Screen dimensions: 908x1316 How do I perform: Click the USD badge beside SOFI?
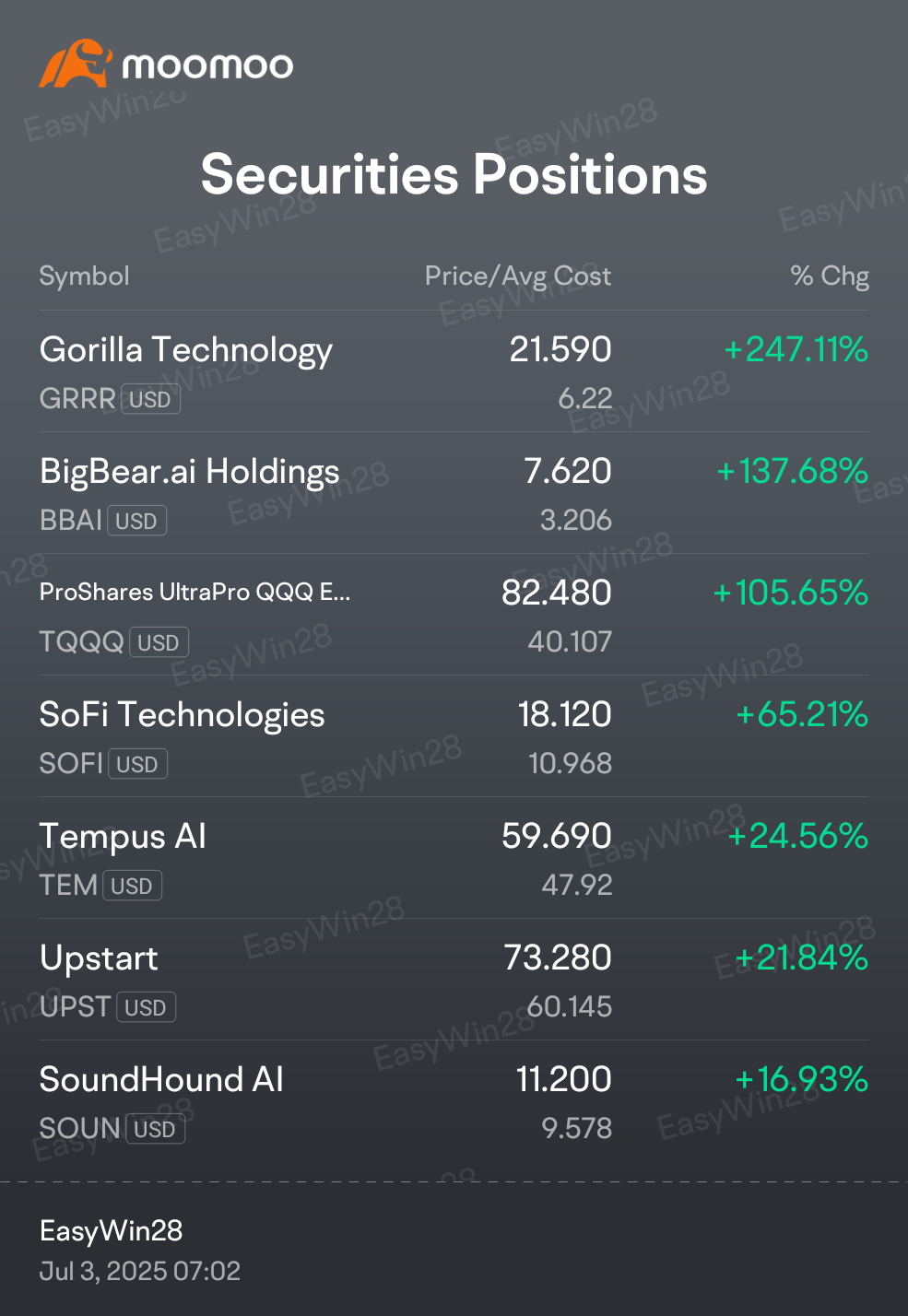click(137, 764)
